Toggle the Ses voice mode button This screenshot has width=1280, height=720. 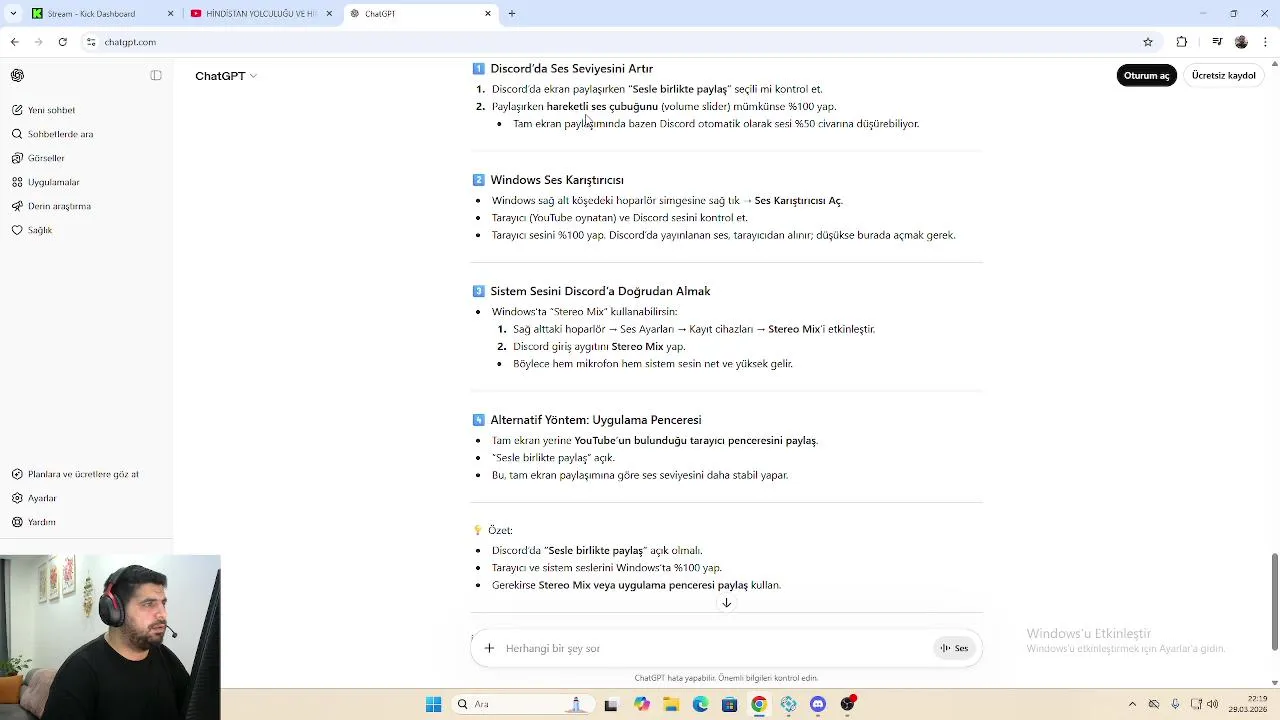click(x=954, y=648)
